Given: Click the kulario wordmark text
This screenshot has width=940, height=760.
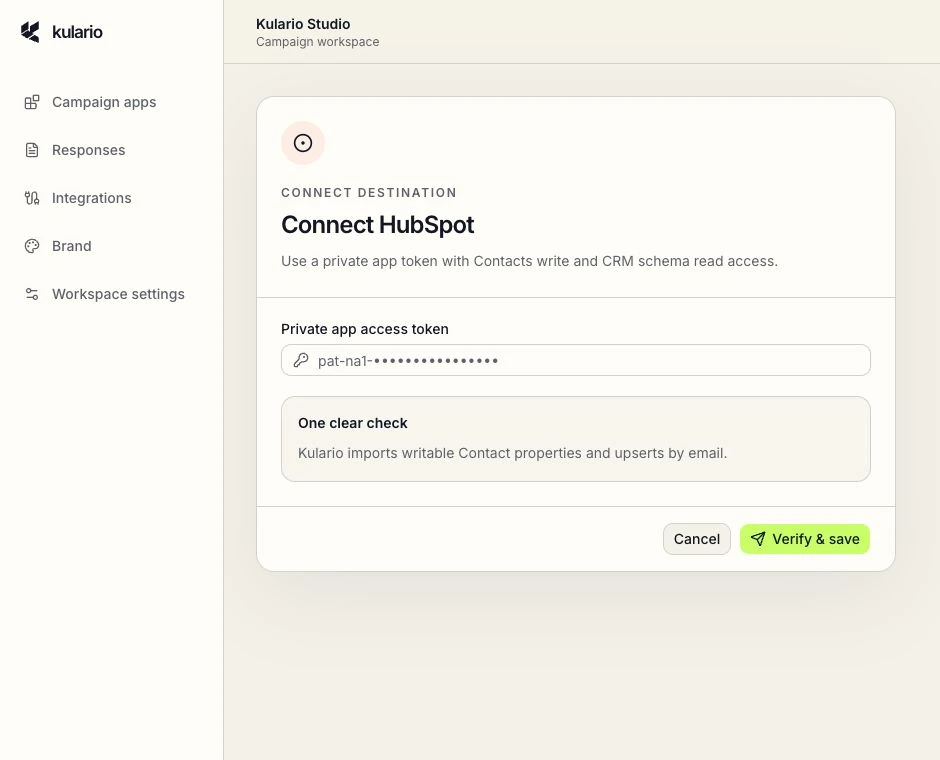Looking at the screenshot, I should [77, 32].
